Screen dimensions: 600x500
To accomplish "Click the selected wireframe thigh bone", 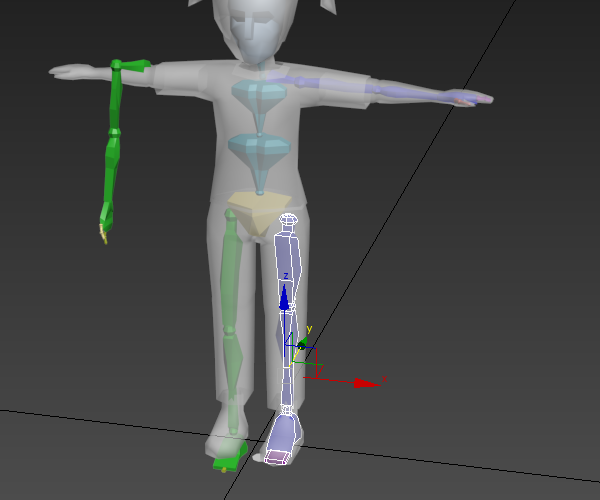I will pos(288,260).
